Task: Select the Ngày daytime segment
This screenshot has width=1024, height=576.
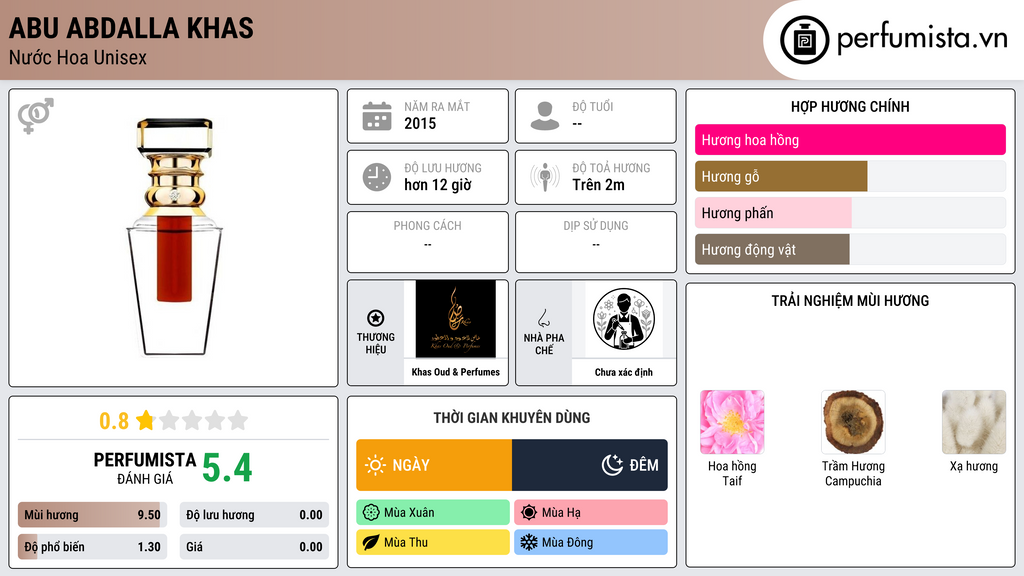Action: click(434, 465)
